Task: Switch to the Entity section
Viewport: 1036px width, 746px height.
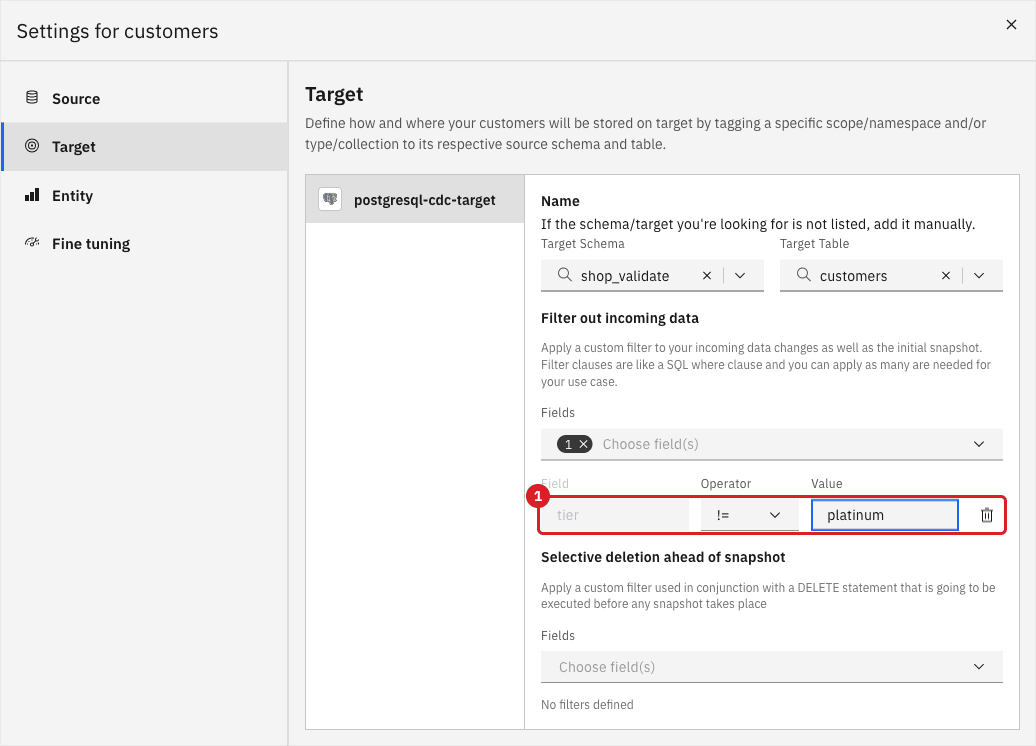Action: coord(144,196)
